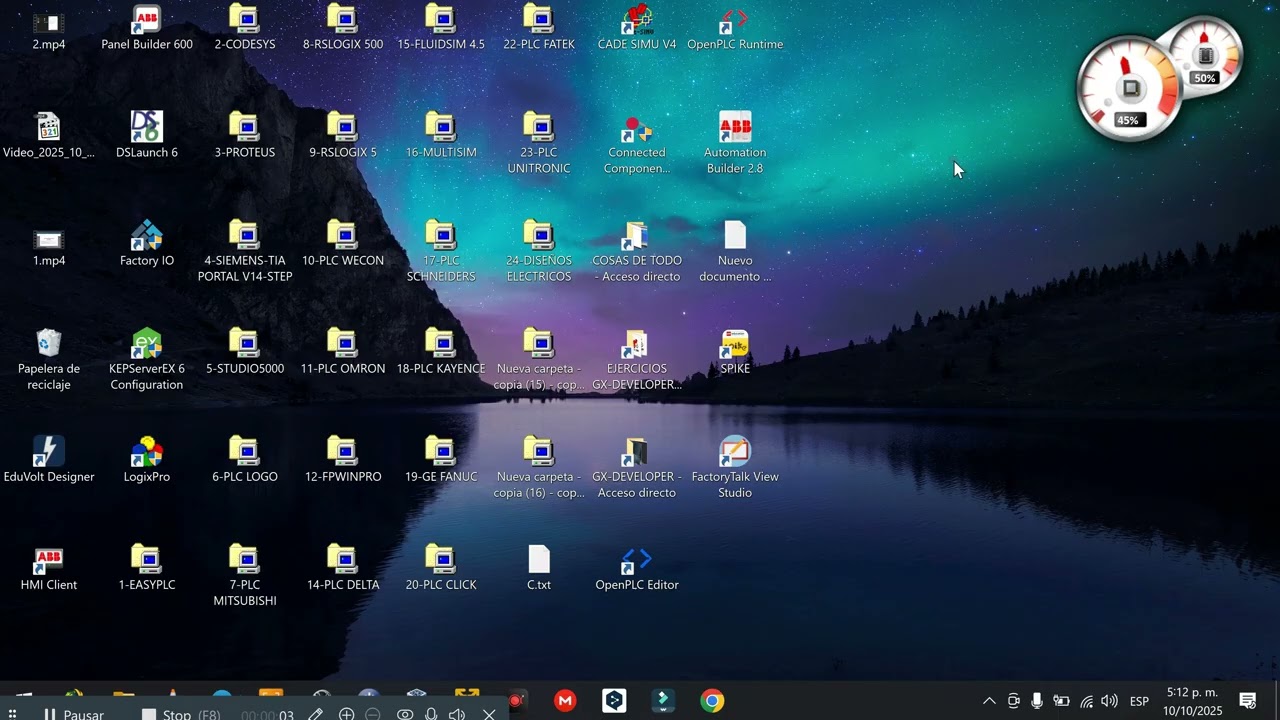Open Connected Components shortcut
Viewport: 1280px width, 720px height.
tap(637, 144)
